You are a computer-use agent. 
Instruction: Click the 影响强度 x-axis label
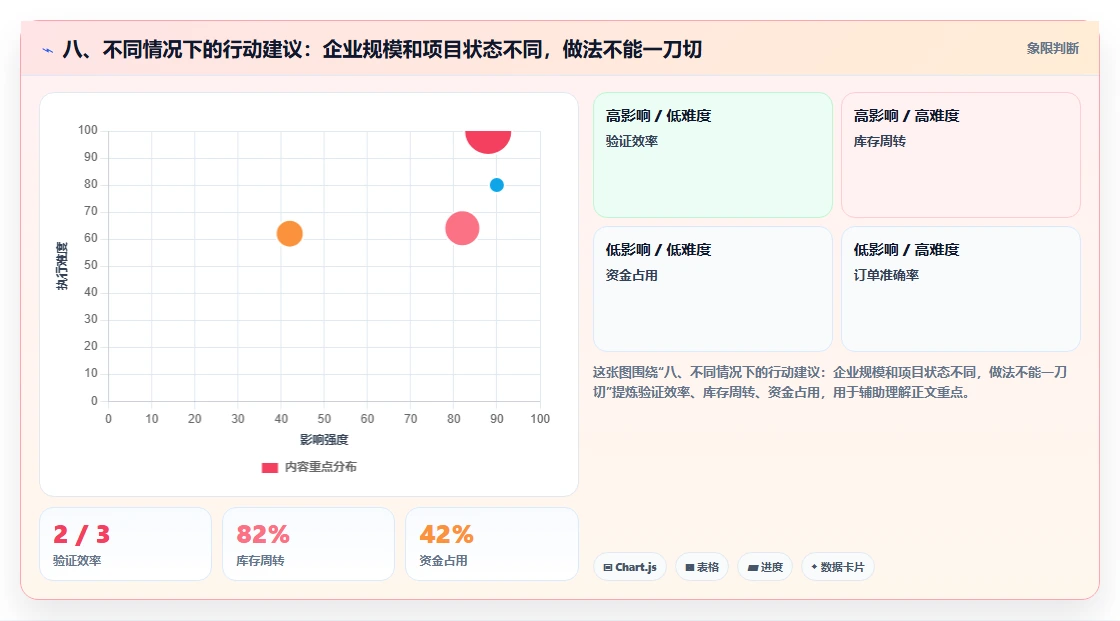324,439
